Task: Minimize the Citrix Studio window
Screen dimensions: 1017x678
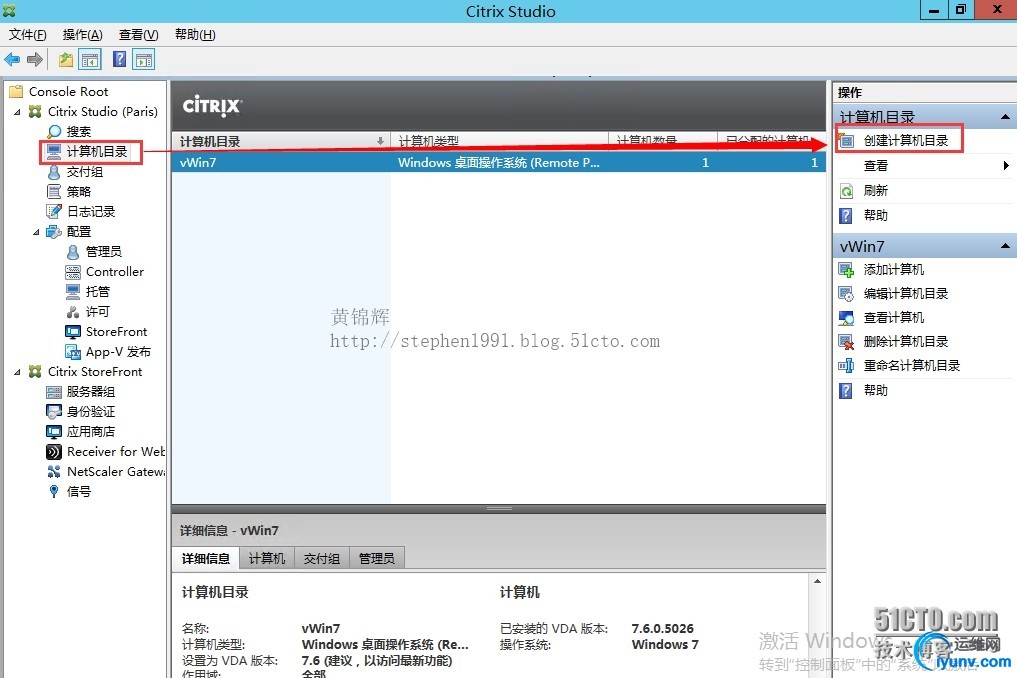Action: click(x=935, y=10)
